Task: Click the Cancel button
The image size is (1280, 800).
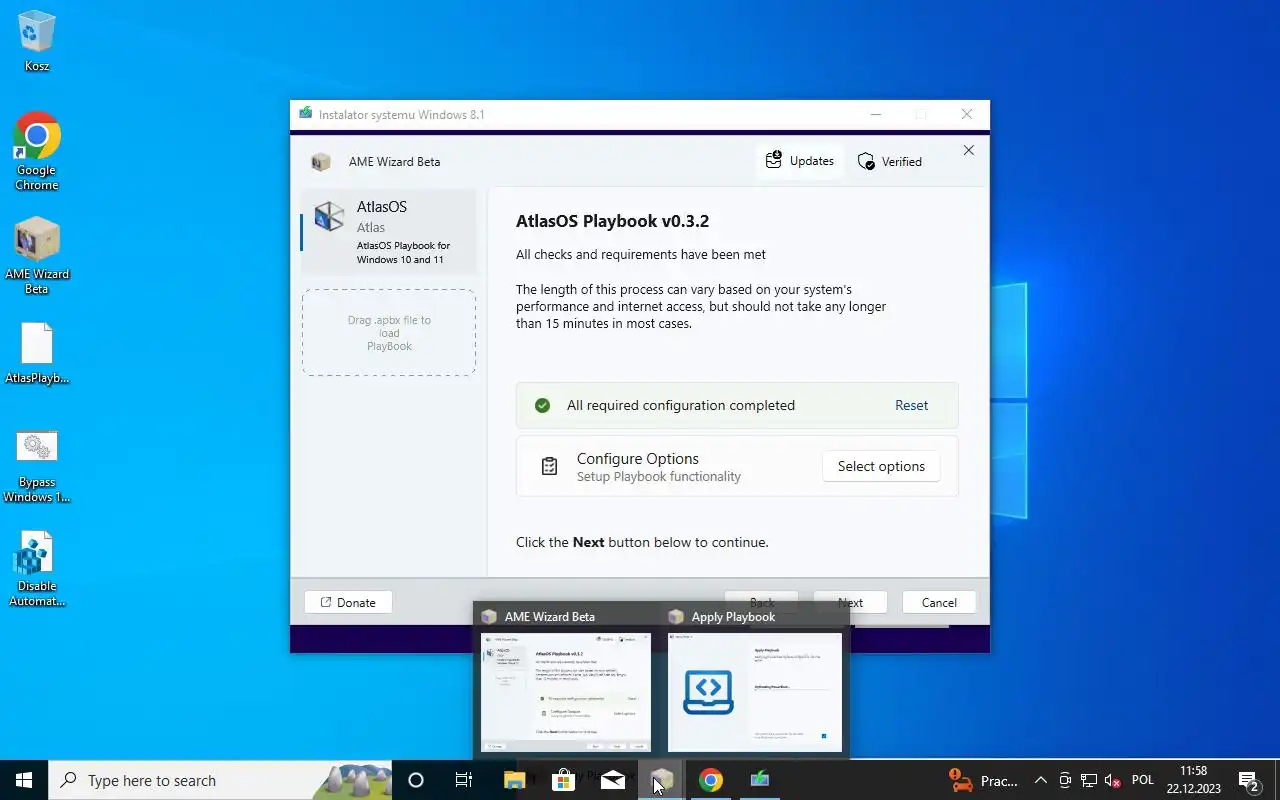Action: click(x=939, y=602)
